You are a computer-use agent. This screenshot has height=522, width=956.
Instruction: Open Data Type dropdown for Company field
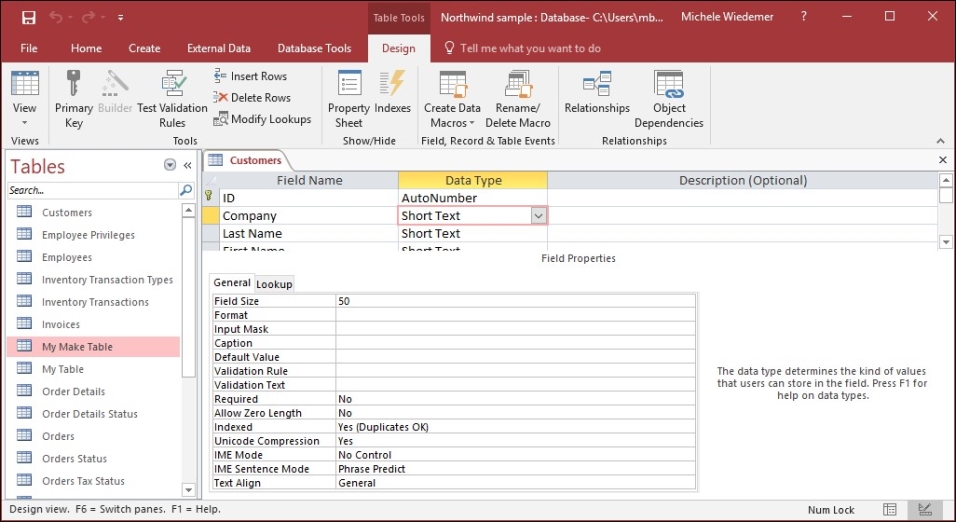click(538, 216)
